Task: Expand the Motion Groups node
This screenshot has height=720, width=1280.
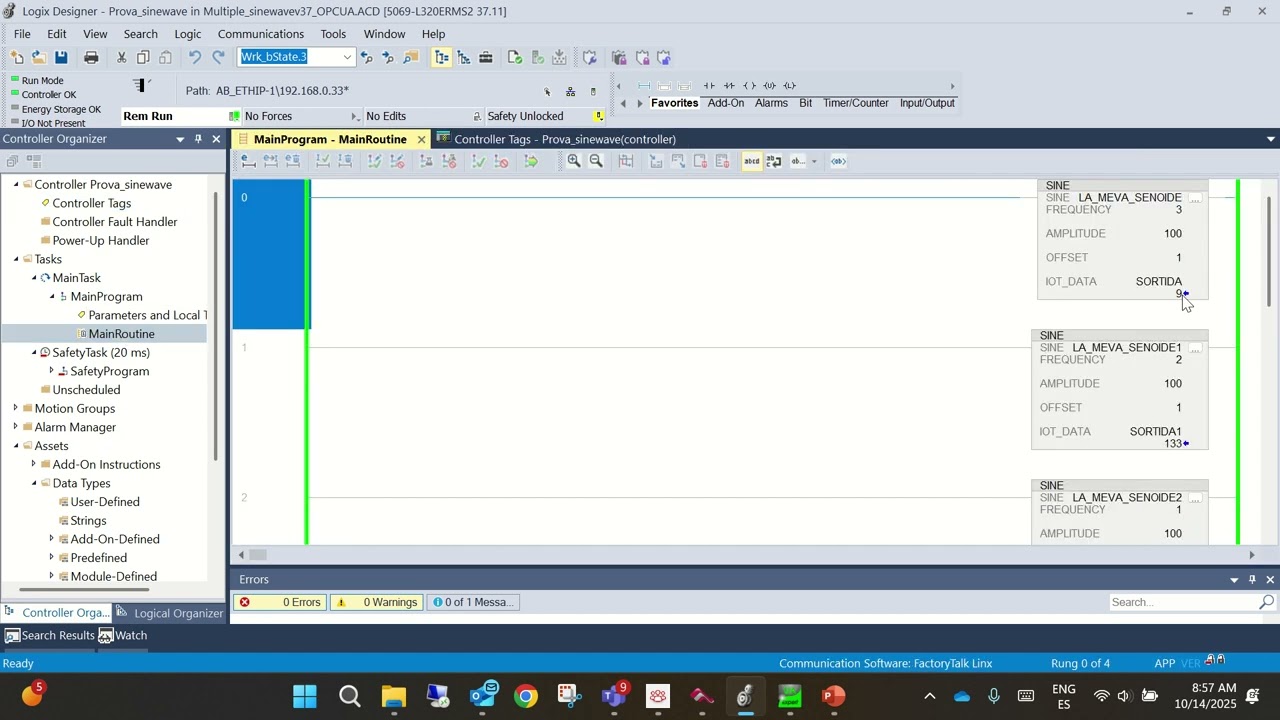Action: pyautogui.click(x=16, y=408)
